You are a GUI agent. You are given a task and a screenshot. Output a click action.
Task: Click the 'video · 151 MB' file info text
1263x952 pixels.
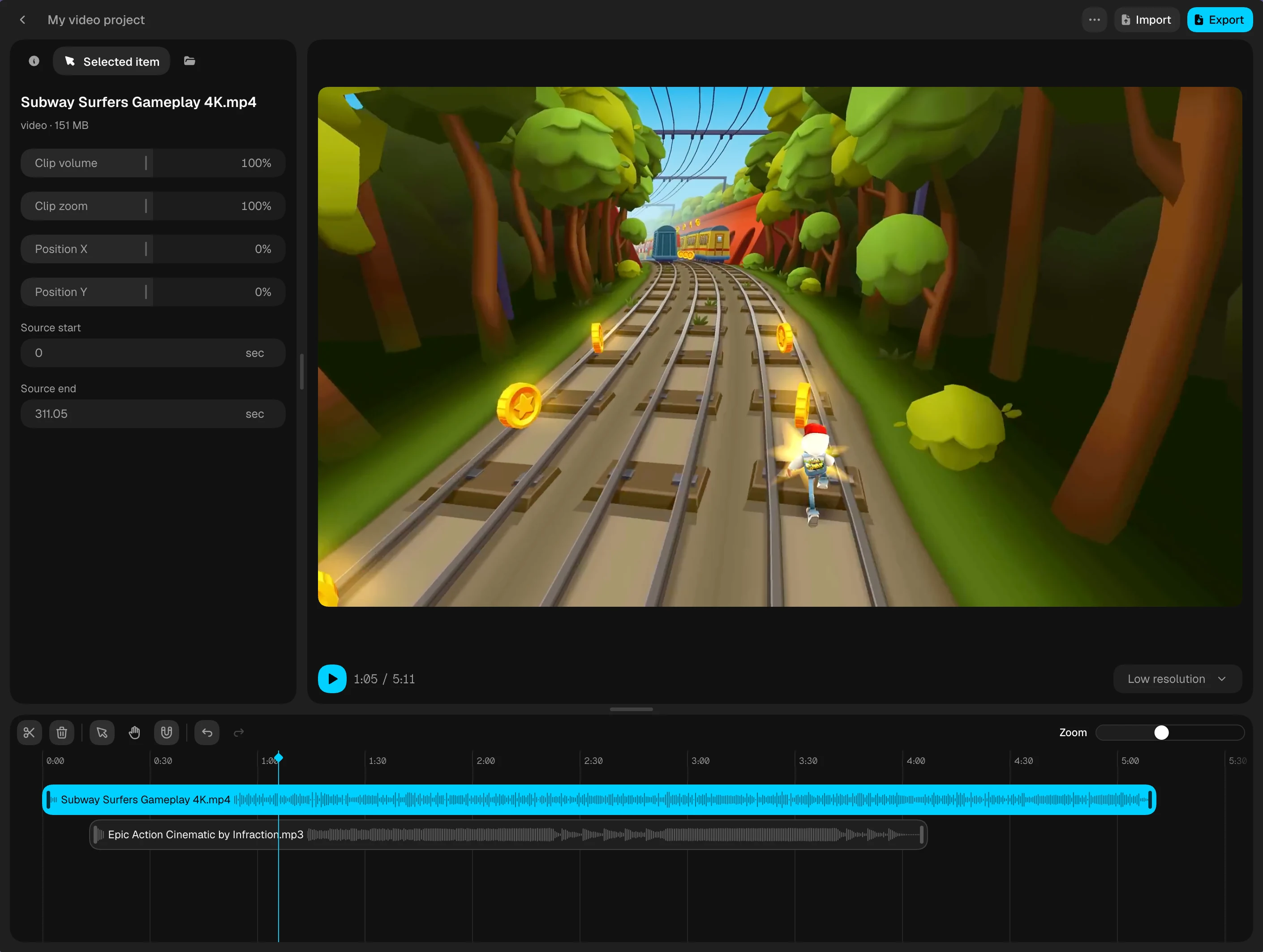(55, 125)
